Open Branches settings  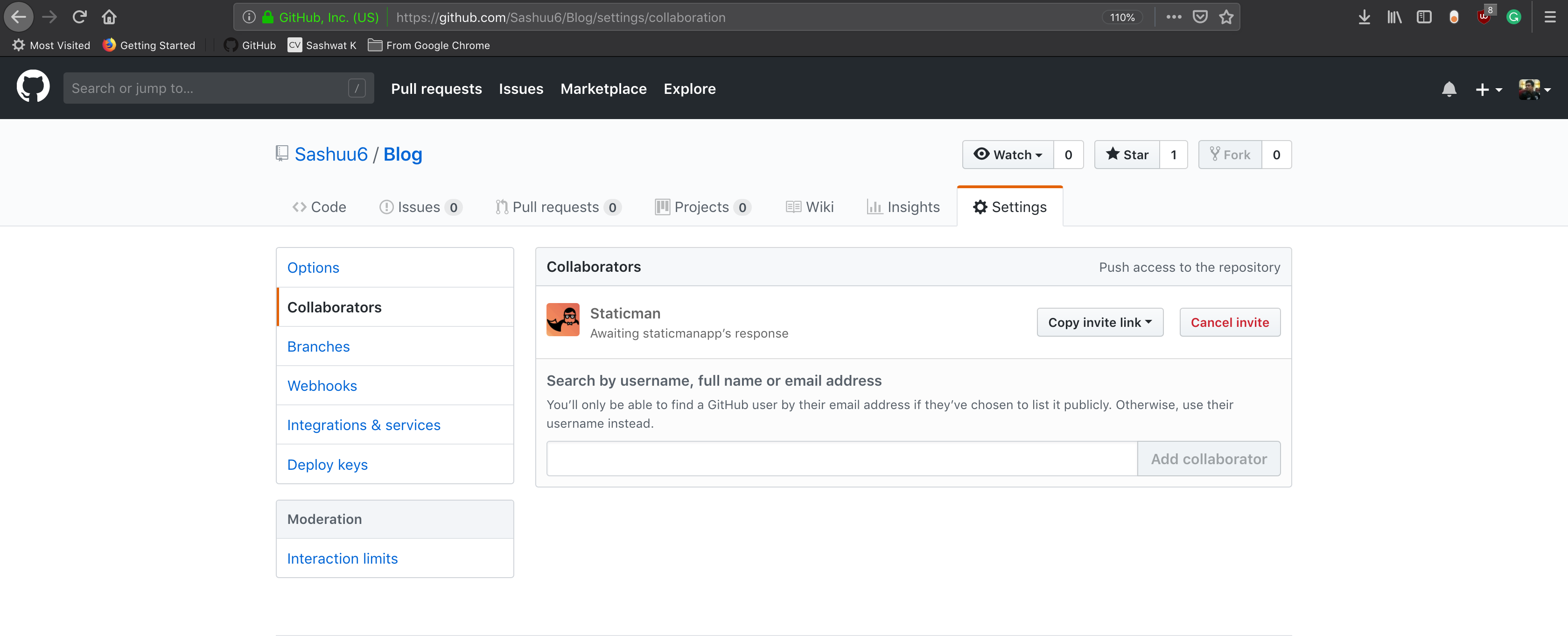click(395, 346)
